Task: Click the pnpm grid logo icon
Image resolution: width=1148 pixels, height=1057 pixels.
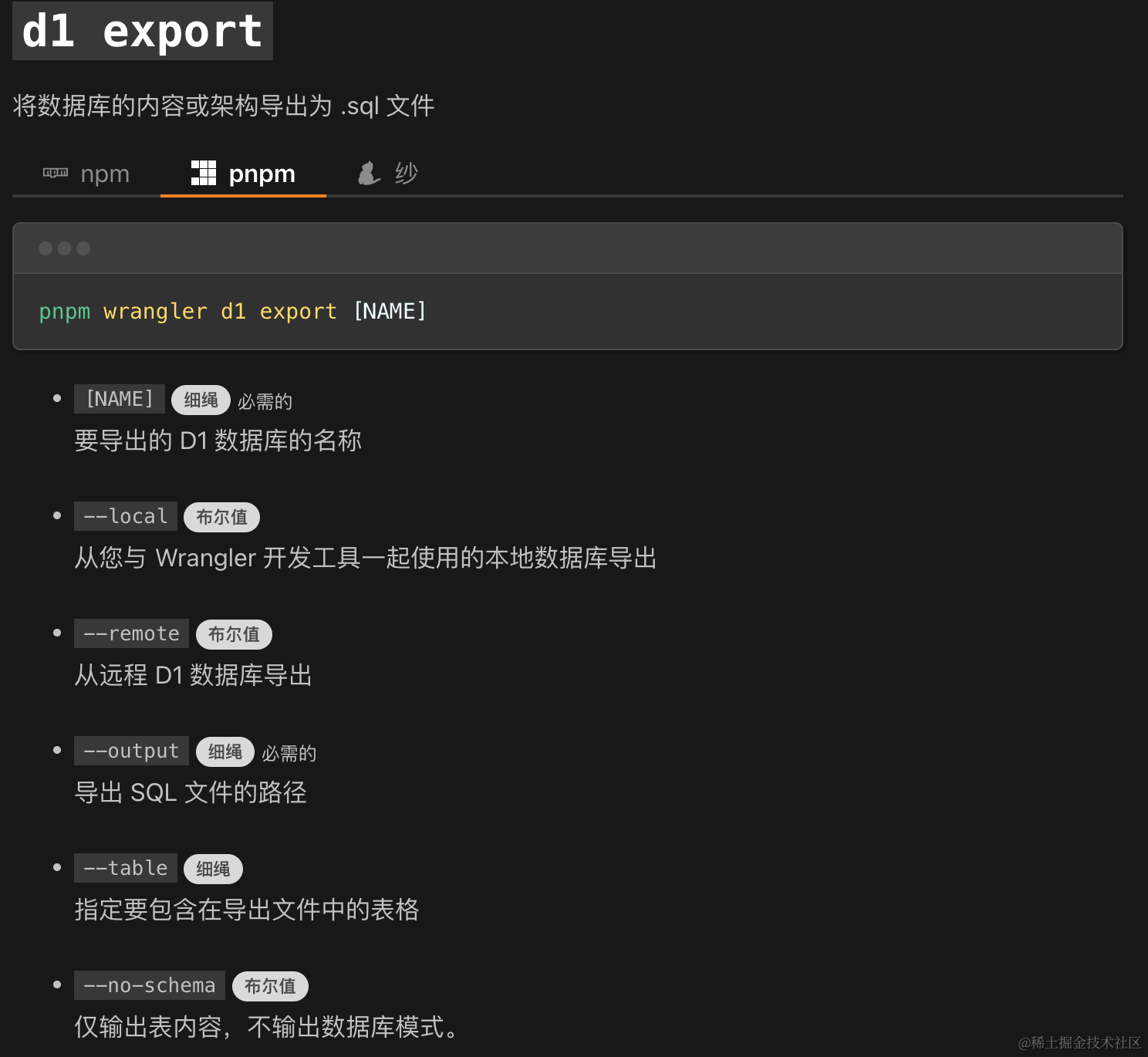Action: point(204,173)
